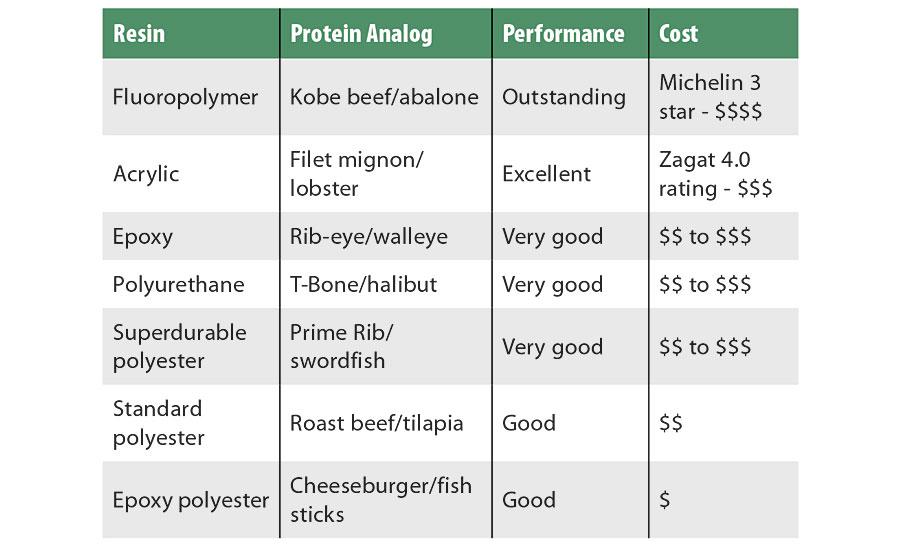Click the Performance column header

tap(563, 34)
